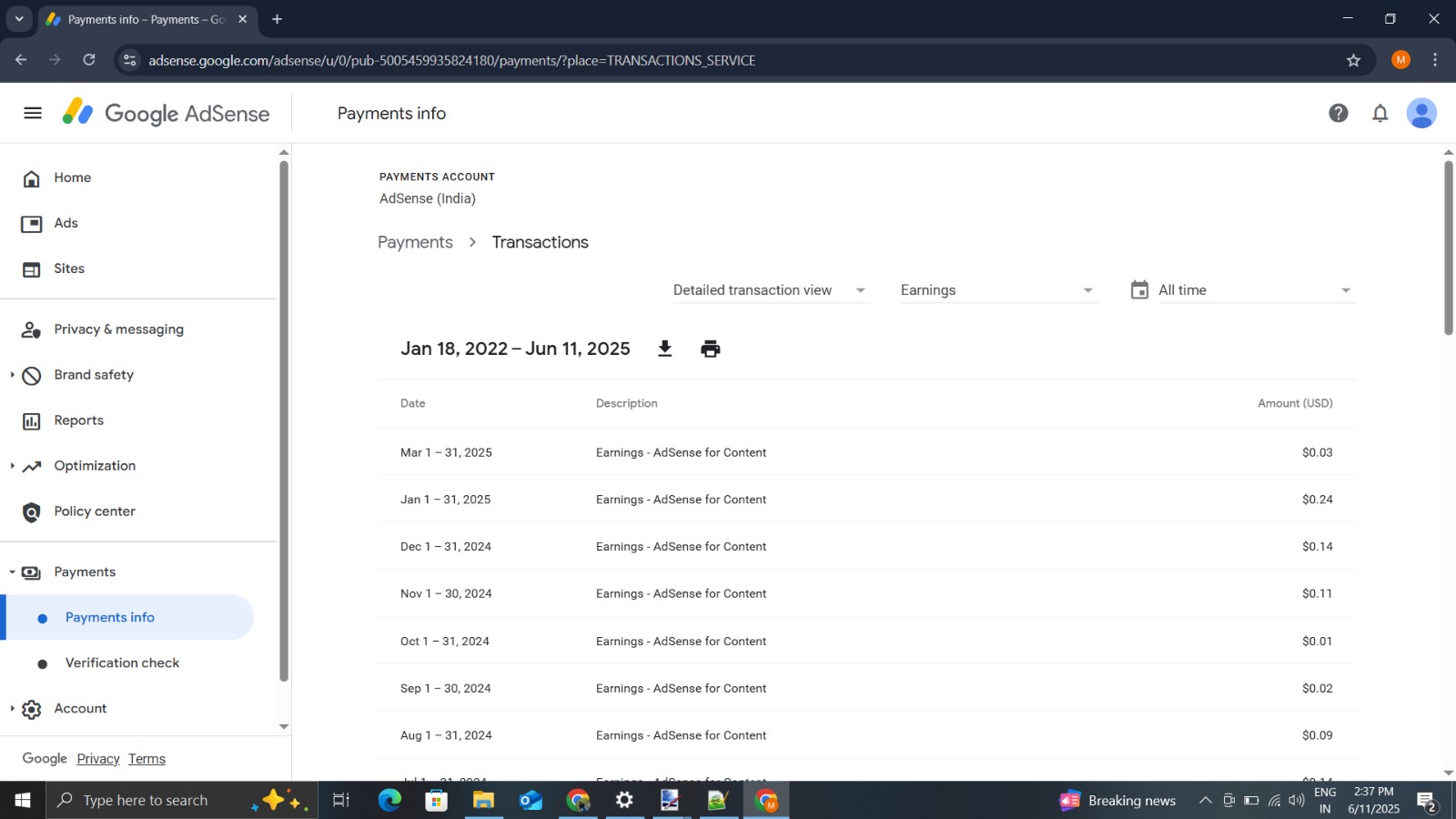The height and width of the screenshot is (819, 1456).
Task: Click the Optimization trend icon
Action: point(32,466)
